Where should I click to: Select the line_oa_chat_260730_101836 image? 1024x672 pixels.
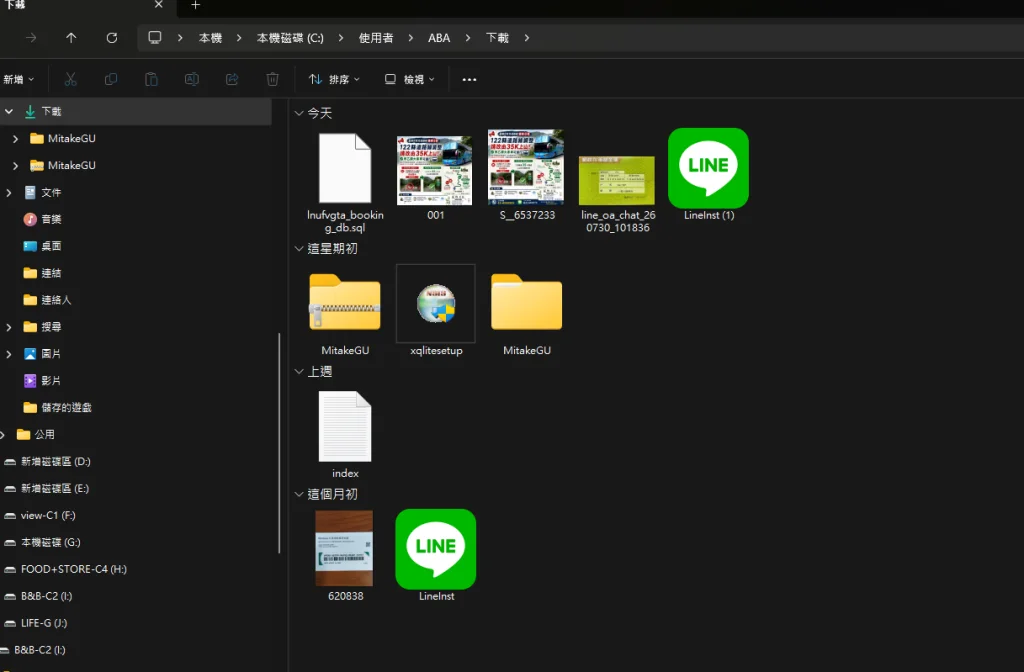(617, 194)
